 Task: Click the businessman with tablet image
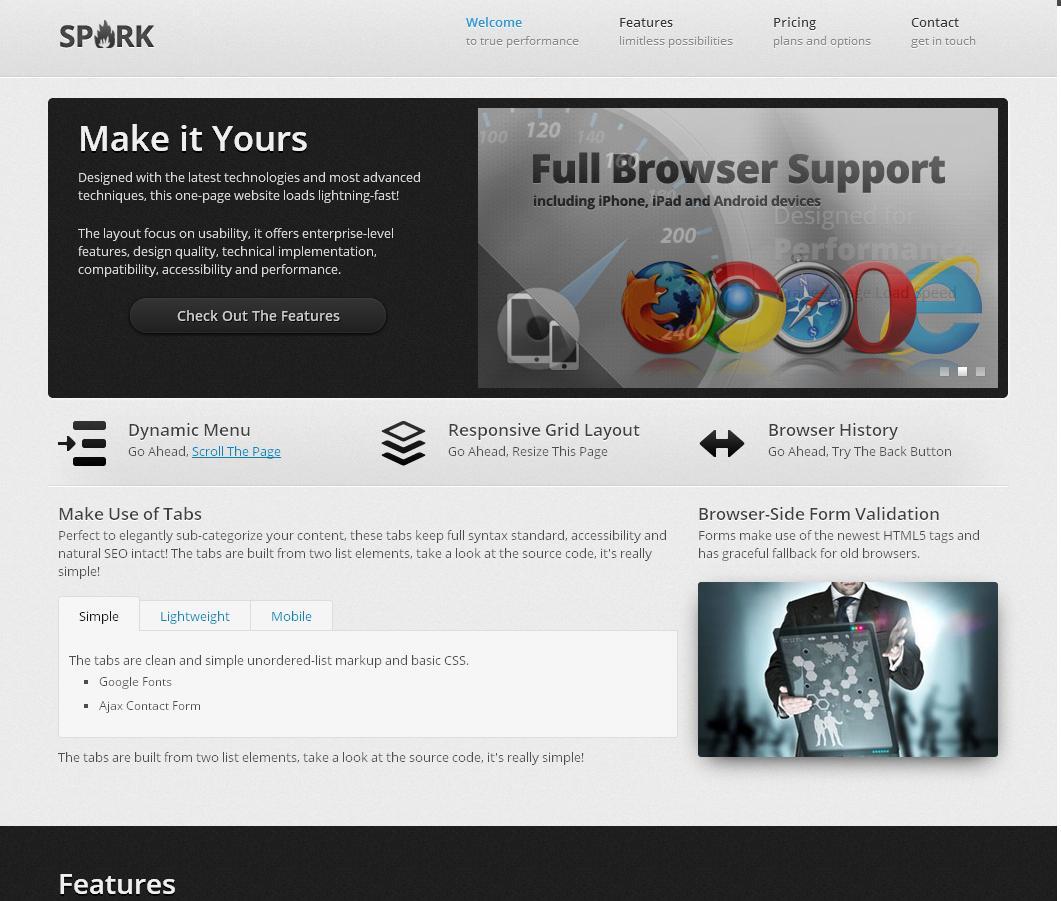[x=848, y=669]
